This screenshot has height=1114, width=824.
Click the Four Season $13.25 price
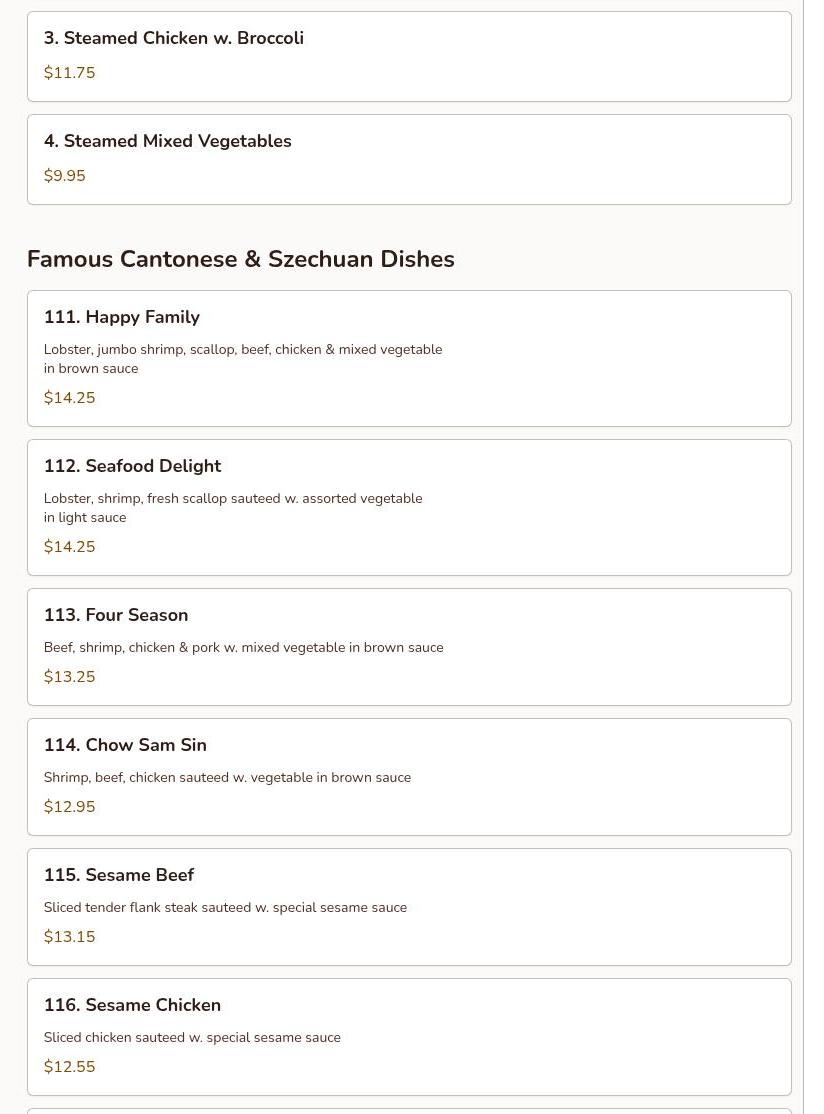pos(70,676)
